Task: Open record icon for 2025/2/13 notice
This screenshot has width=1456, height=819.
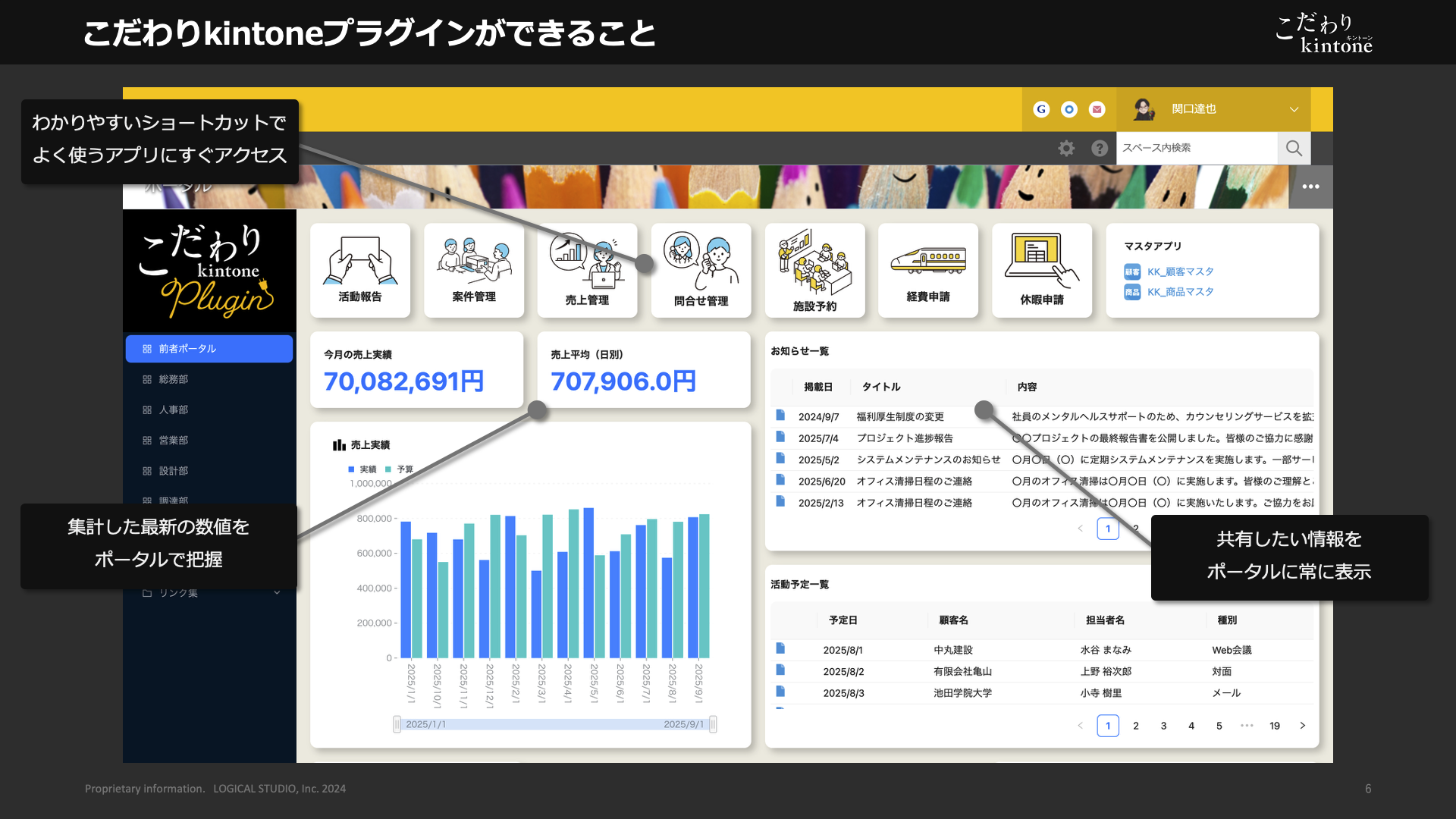Action: 780,500
